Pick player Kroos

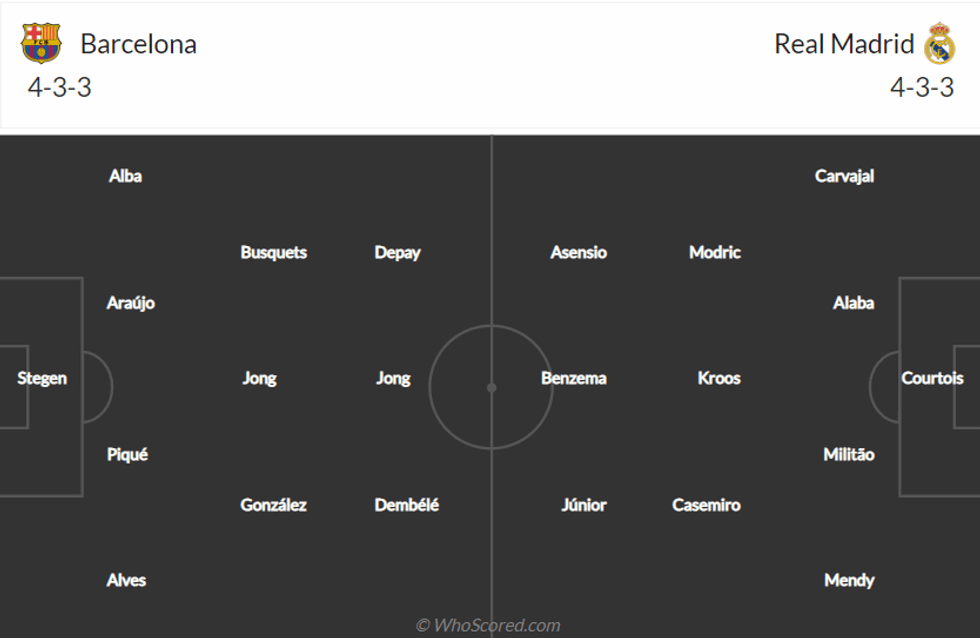coord(719,378)
